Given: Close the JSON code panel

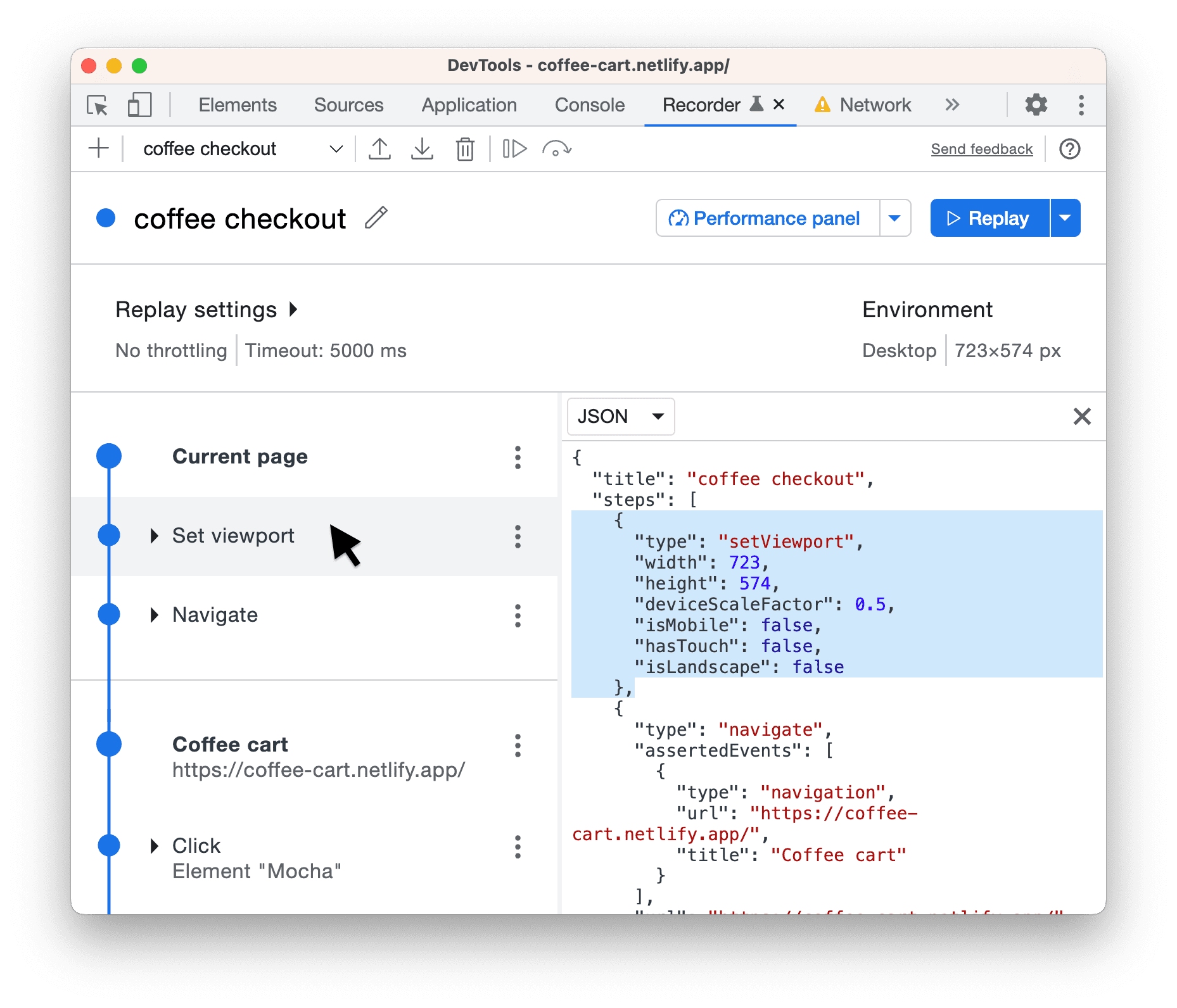Looking at the screenshot, I should click(1082, 417).
